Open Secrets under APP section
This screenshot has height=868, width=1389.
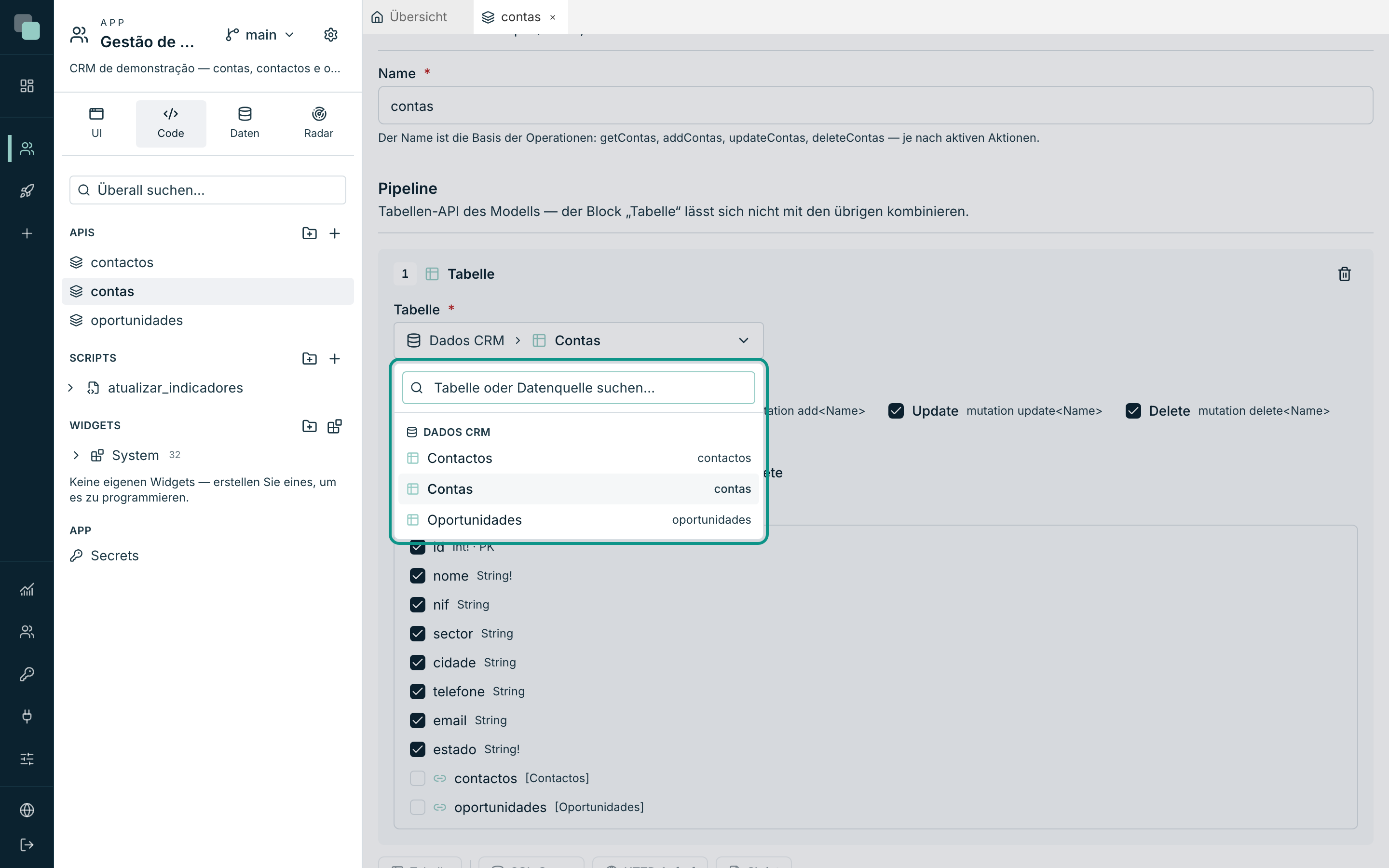[207, 555]
